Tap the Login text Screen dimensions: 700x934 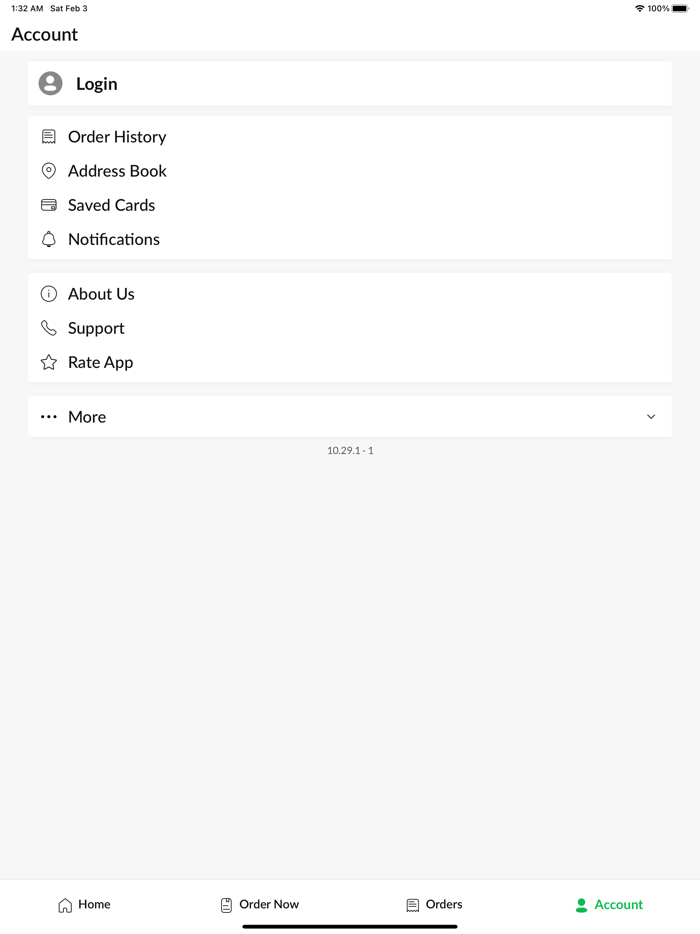click(97, 84)
